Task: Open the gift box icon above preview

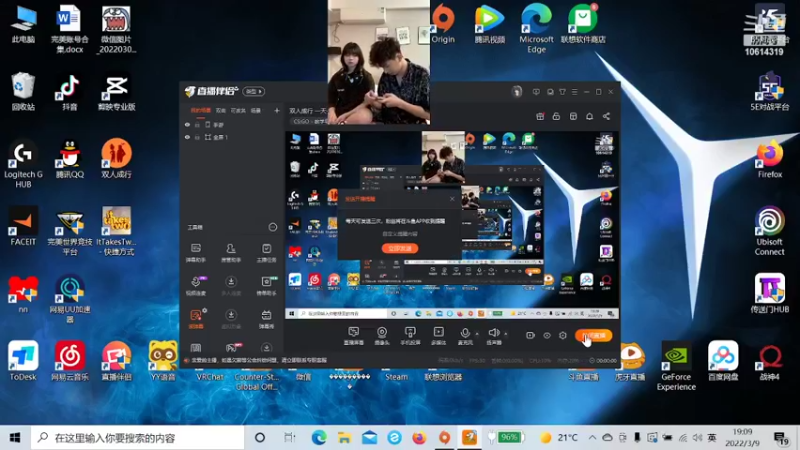Action: click(x=540, y=116)
